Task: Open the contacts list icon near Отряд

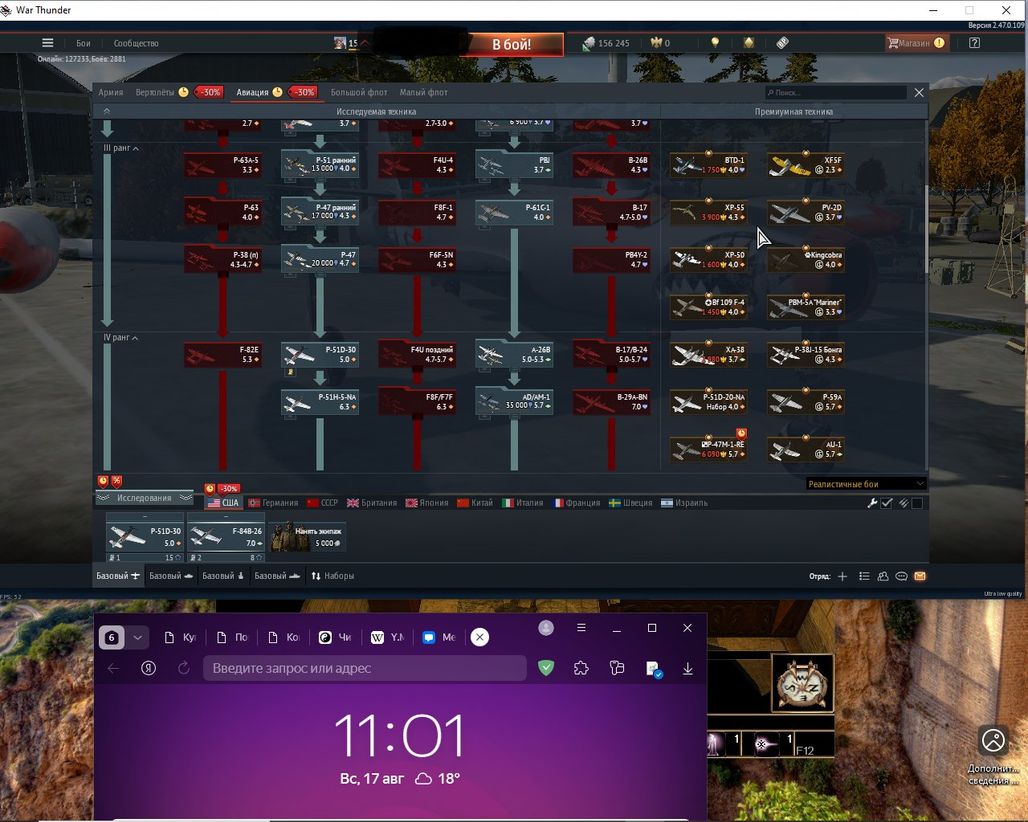Action: 864,576
